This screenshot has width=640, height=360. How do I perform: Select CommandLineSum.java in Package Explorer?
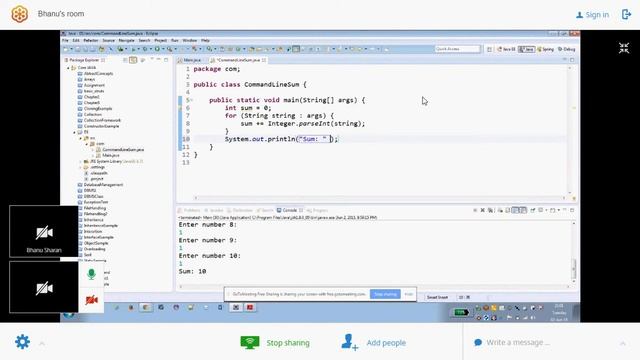[x=123, y=150]
